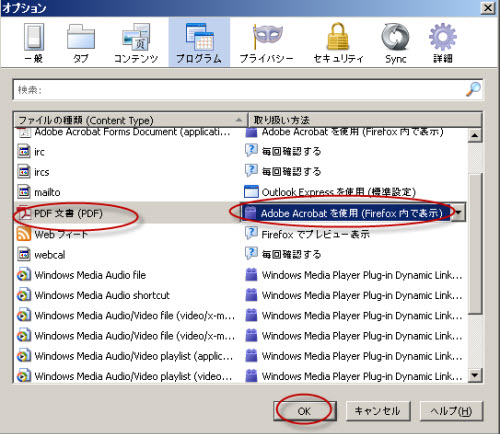The width and height of the screenshot is (500, 434).
Task: Open the Sync settings panel
Action: [x=396, y=43]
